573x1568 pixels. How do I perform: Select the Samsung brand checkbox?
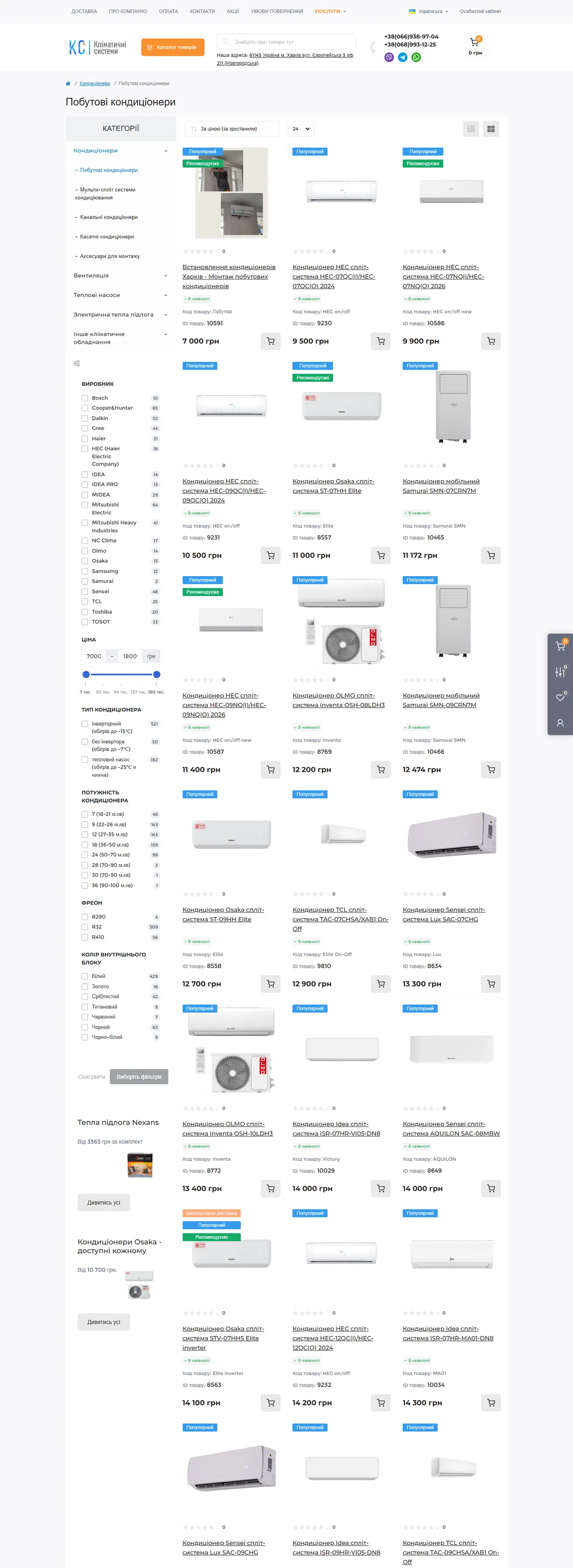point(85,572)
